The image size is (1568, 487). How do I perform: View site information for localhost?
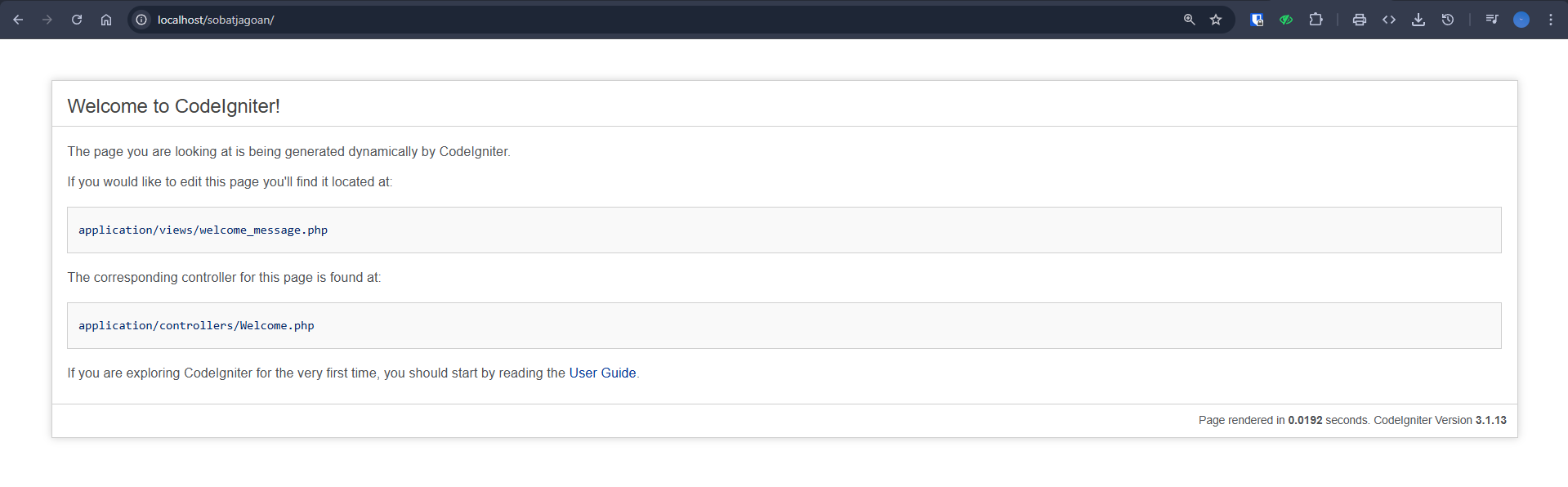[141, 20]
